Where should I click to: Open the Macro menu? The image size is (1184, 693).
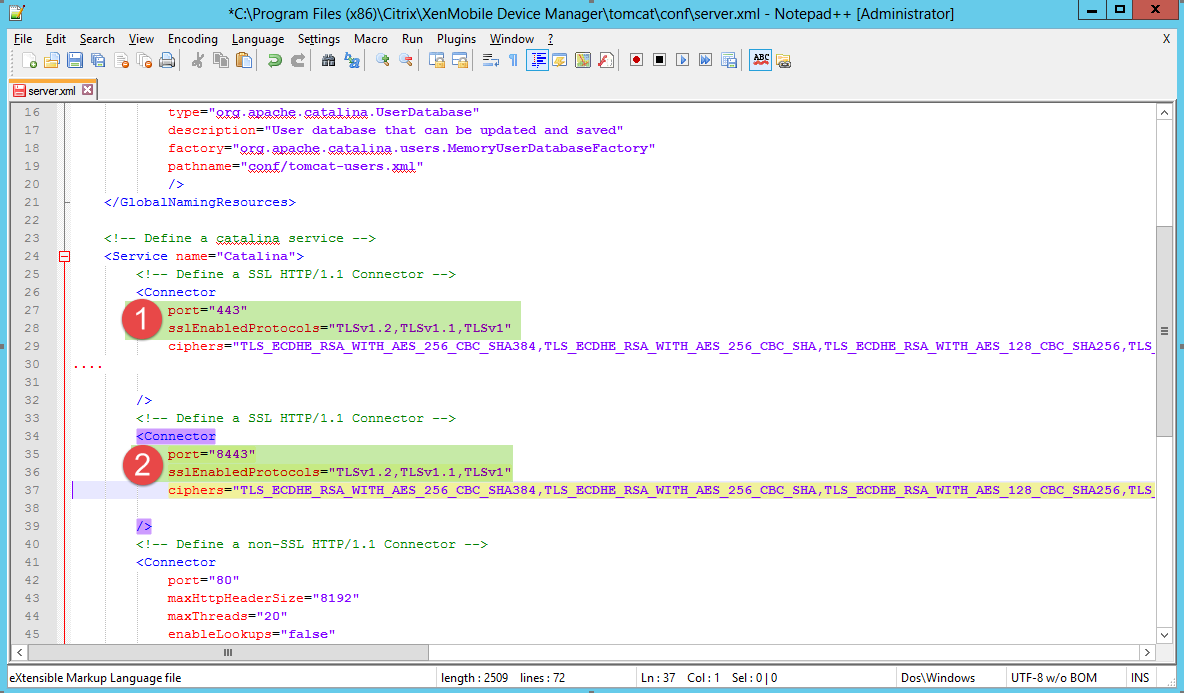[371, 39]
